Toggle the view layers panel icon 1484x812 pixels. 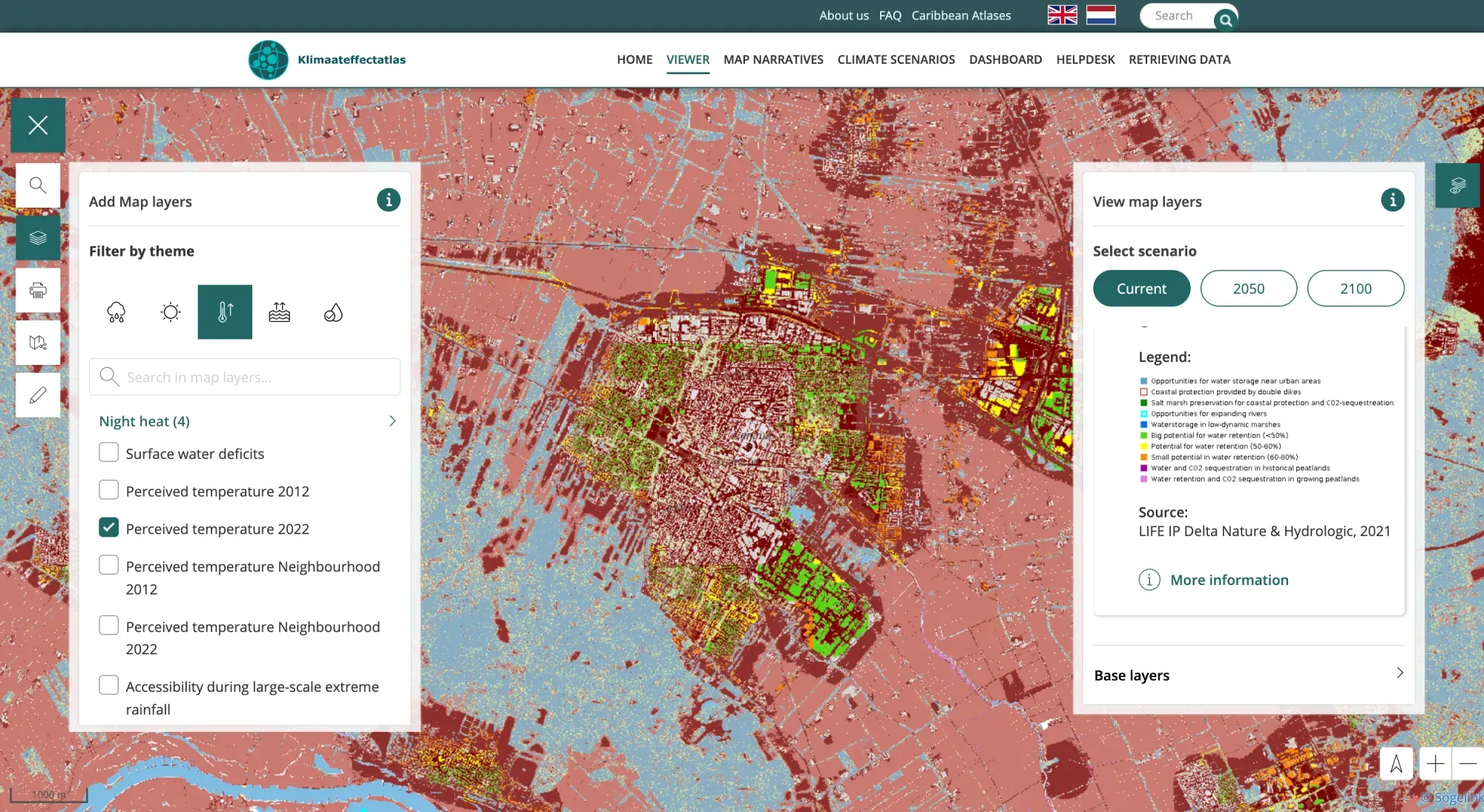(x=1458, y=185)
